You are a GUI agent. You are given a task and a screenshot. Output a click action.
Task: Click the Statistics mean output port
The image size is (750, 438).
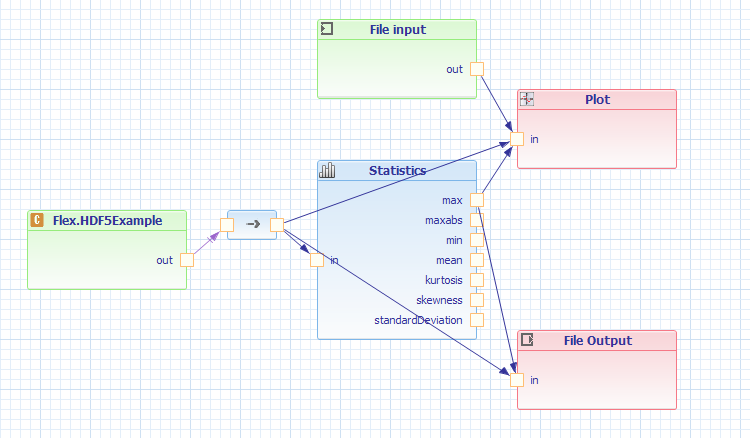point(477,260)
